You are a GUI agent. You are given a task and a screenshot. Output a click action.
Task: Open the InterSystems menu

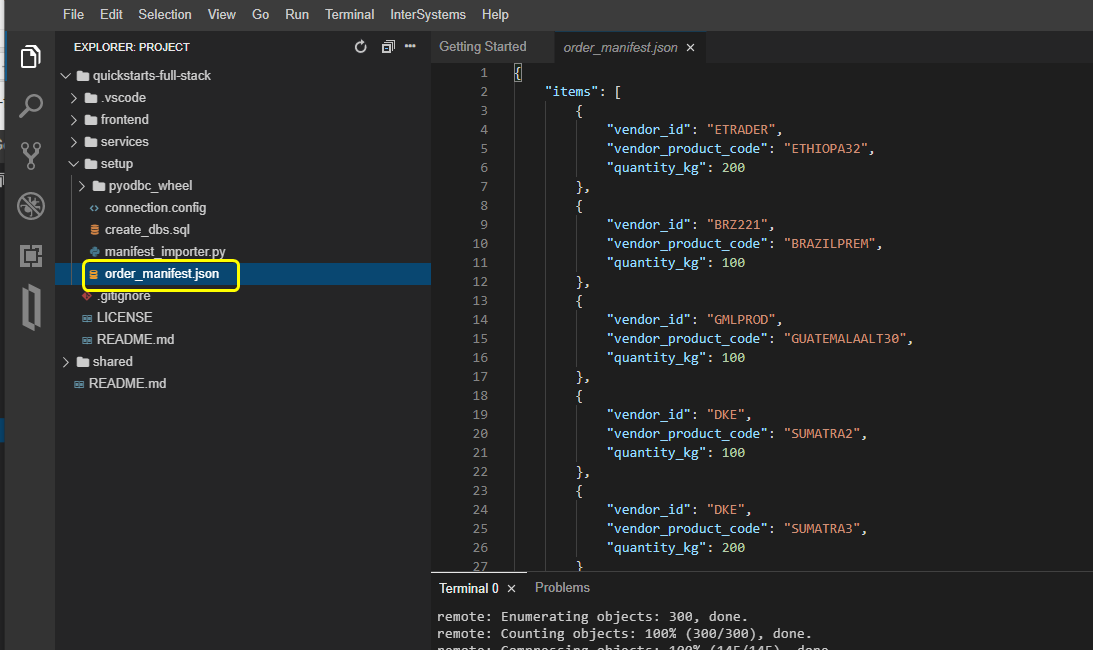click(428, 14)
